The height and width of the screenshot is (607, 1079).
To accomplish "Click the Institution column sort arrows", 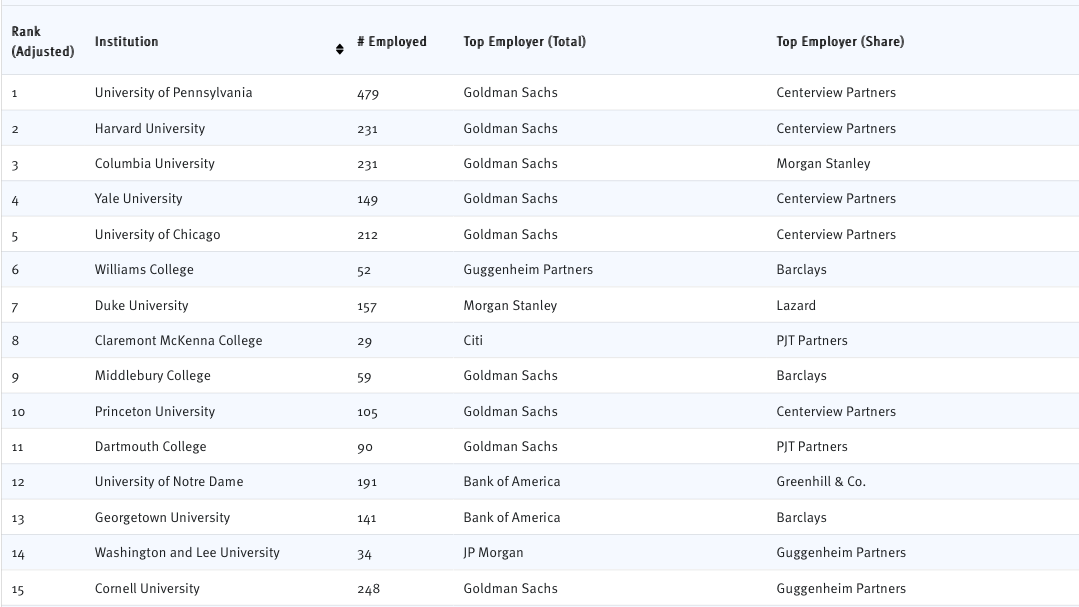I will [340, 48].
